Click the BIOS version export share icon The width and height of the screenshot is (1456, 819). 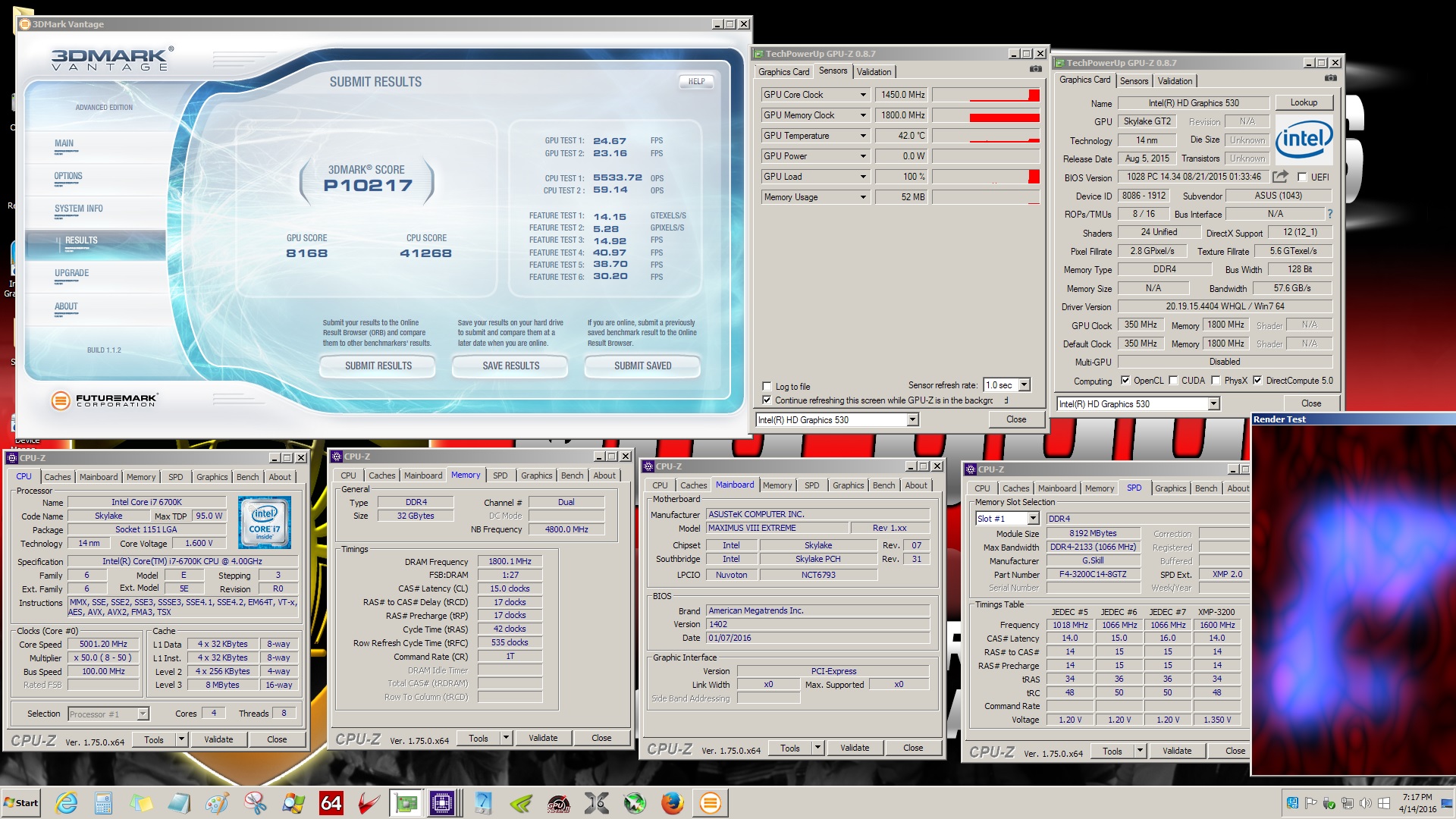(x=1280, y=177)
